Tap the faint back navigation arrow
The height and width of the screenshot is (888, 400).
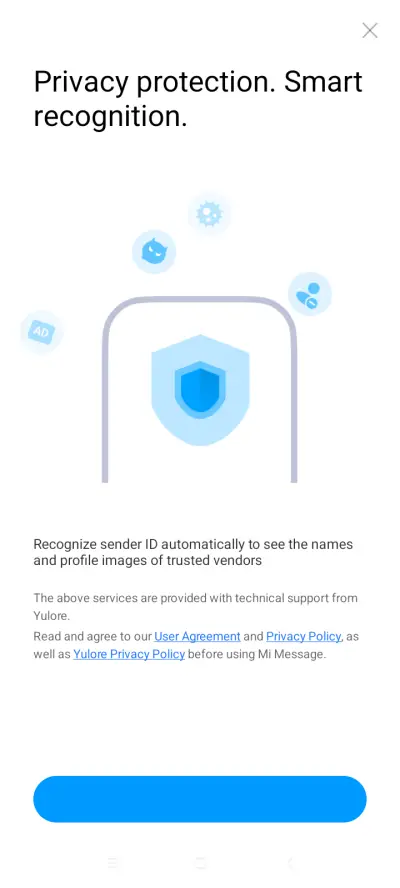pyautogui.click(x=290, y=863)
